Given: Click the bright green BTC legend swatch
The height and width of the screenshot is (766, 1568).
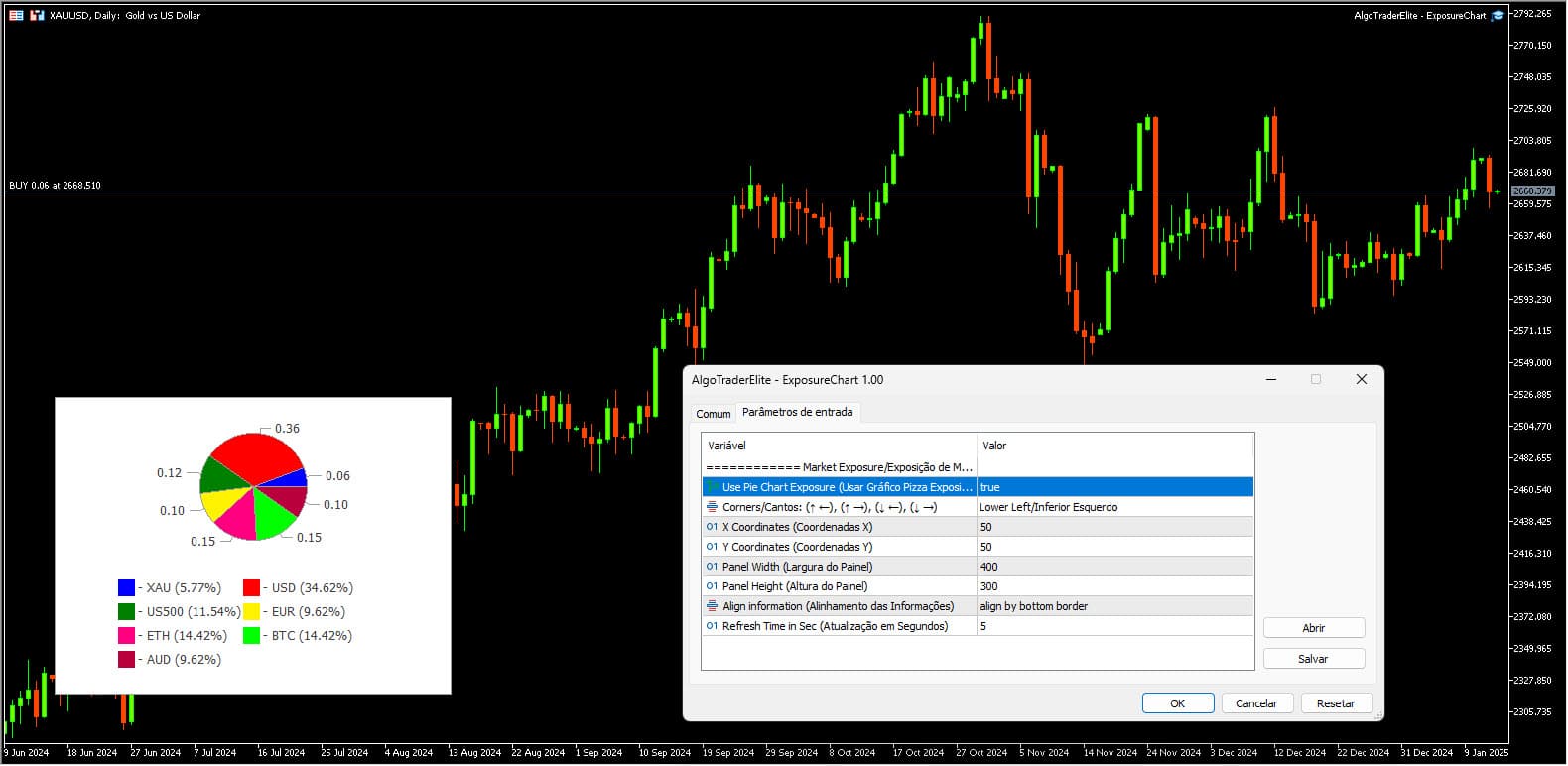Looking at the screenshot, I should 252,636.
